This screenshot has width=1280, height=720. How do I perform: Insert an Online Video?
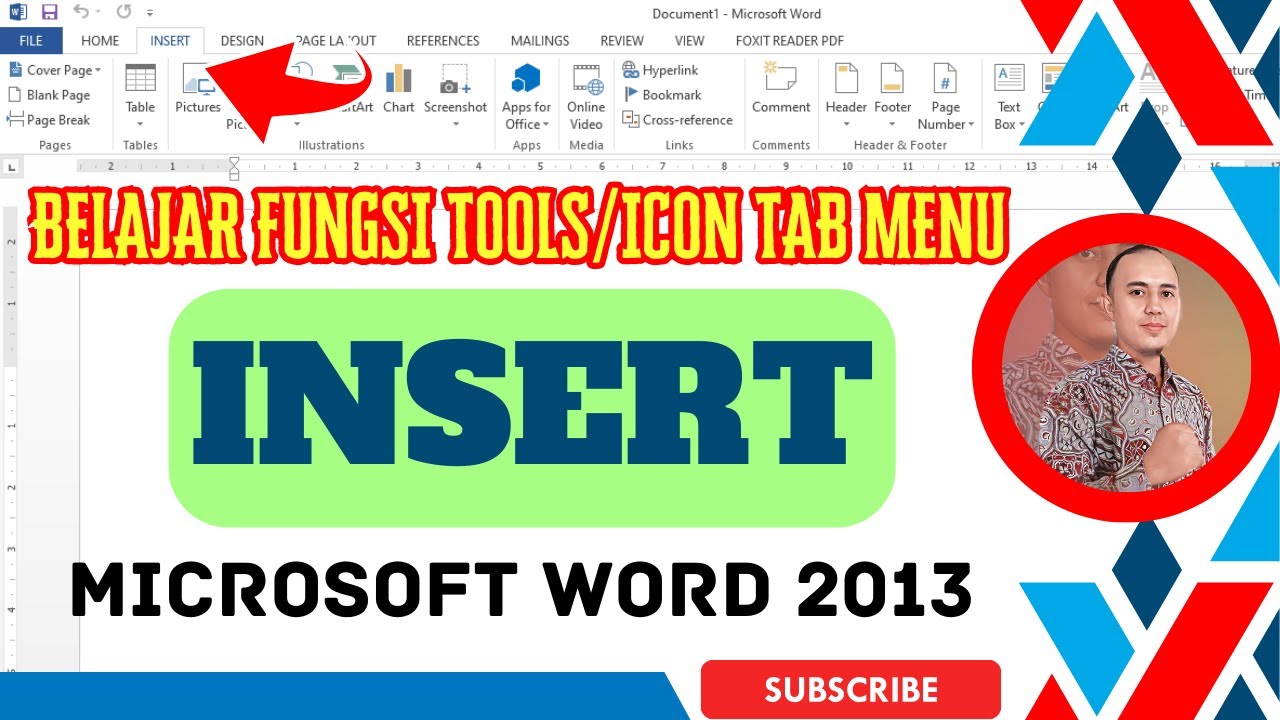coord(586,97)
